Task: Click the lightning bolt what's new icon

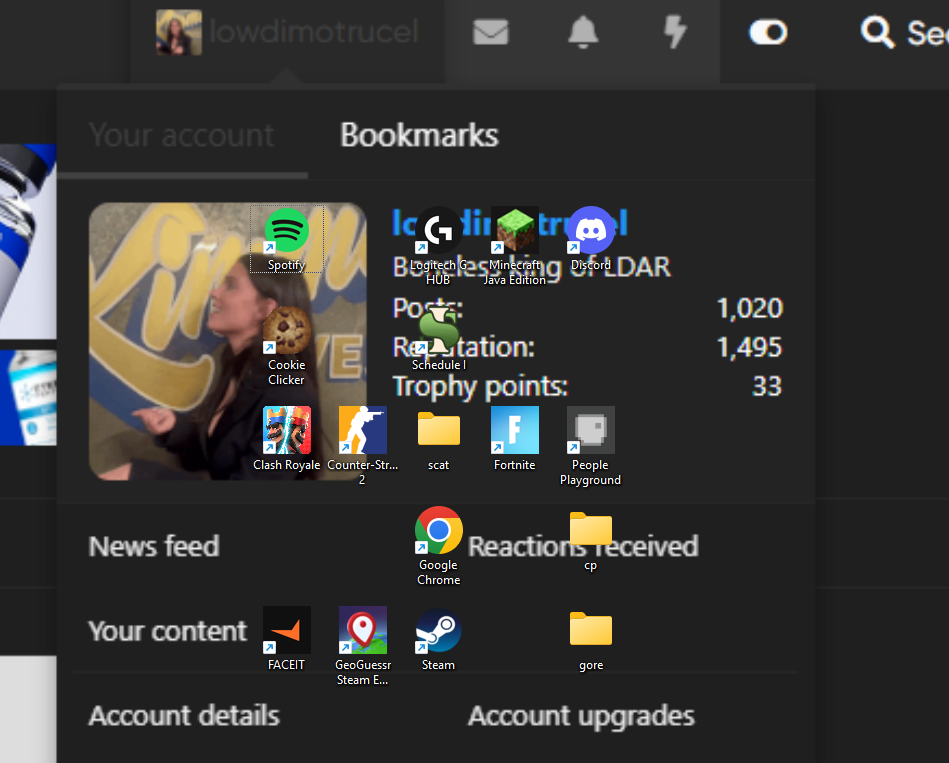Action: [x=675, y=32]
